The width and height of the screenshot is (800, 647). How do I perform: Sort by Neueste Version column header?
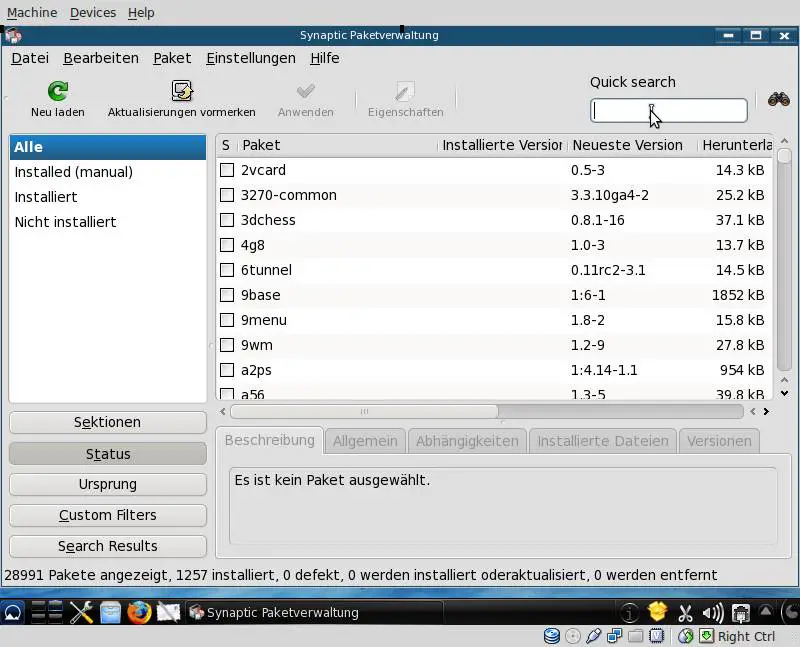[x=632, y=145]
